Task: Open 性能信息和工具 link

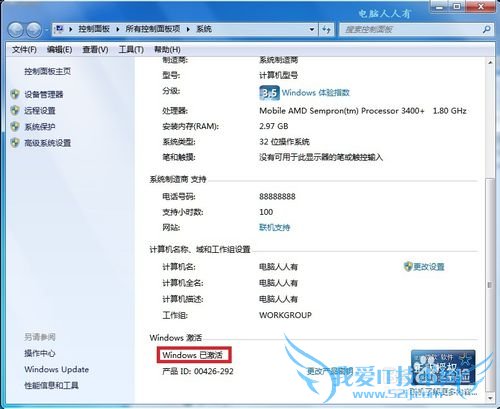Action: 51,386
